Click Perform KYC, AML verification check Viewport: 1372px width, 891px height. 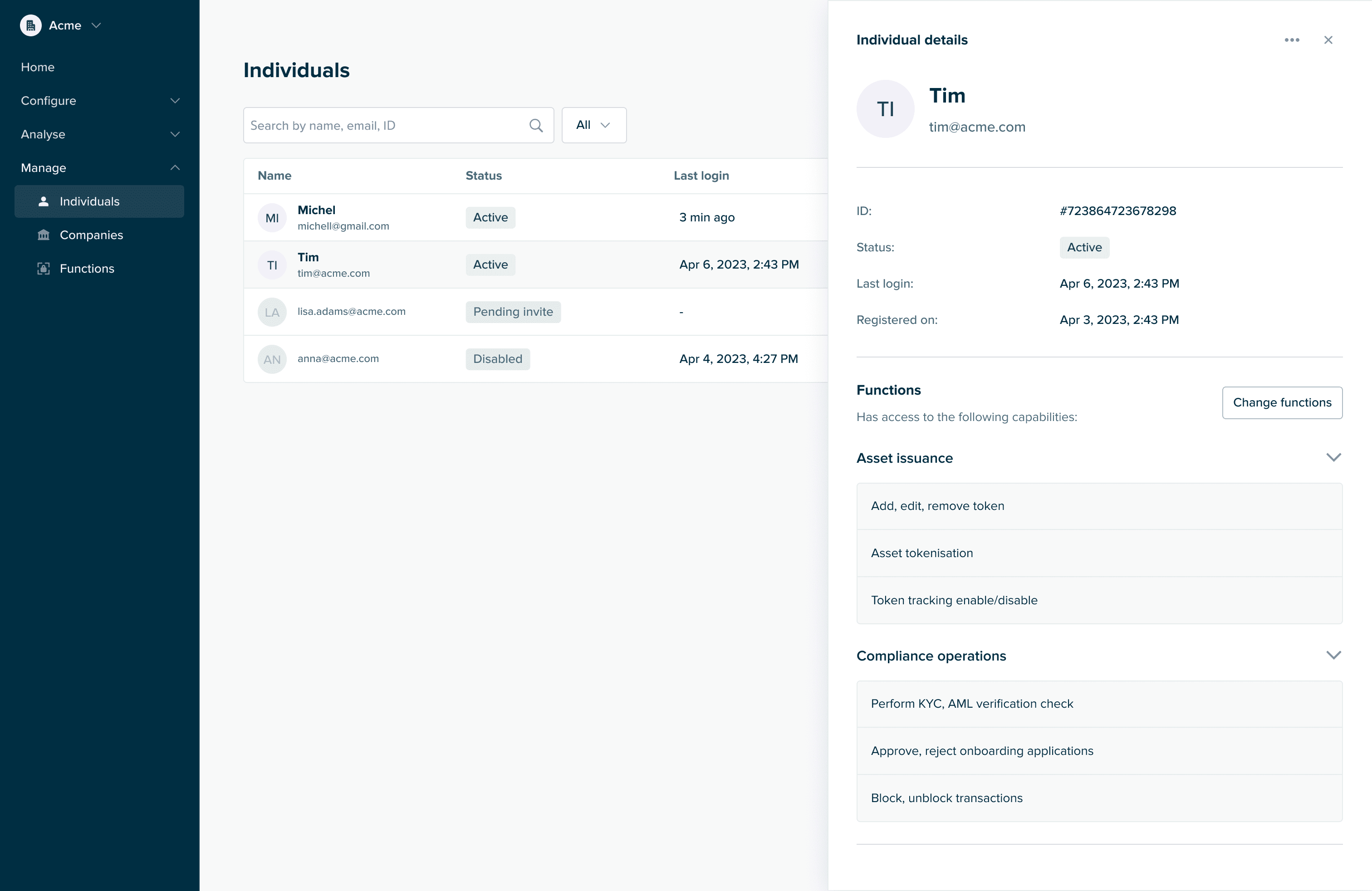point(1099,704)
